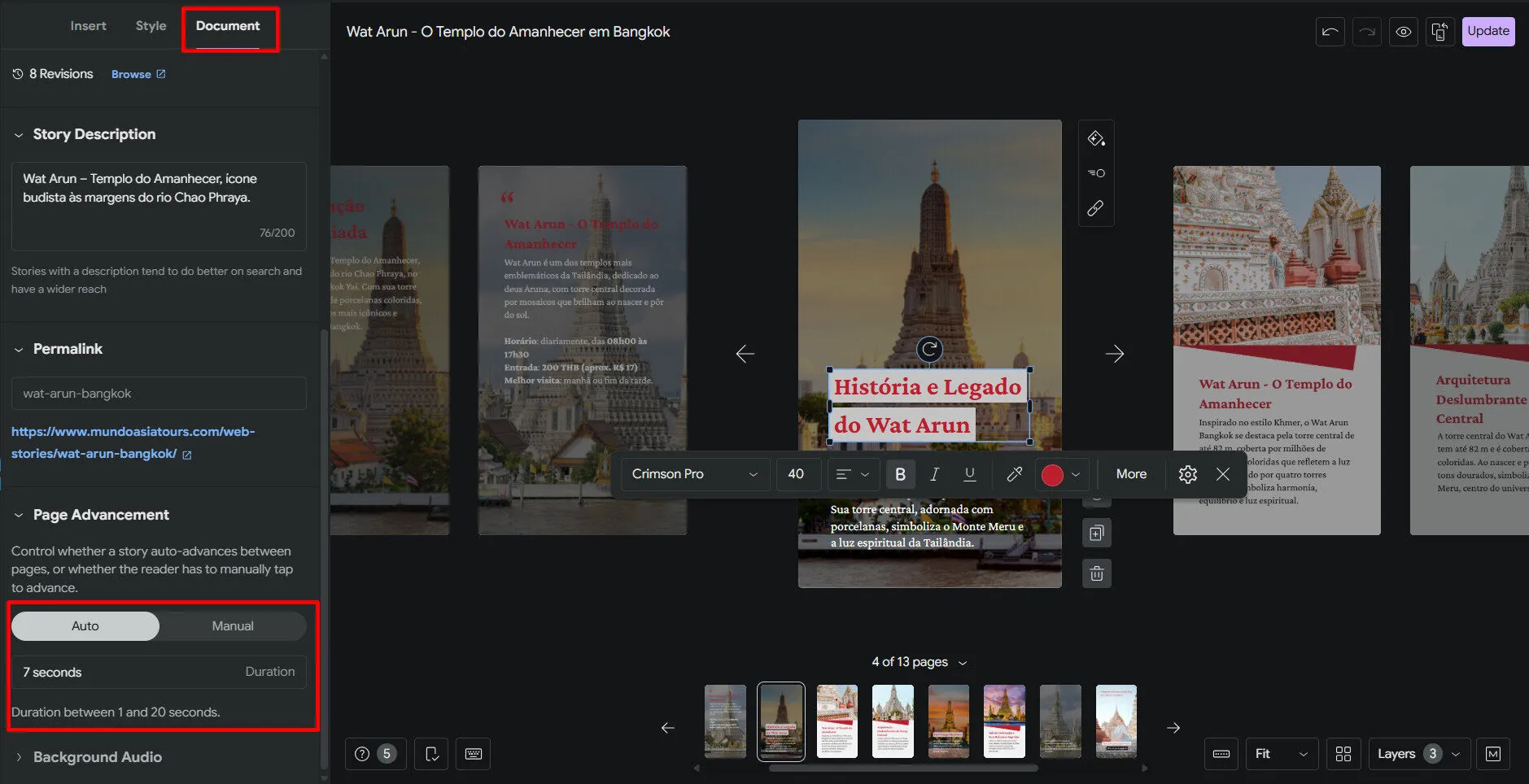Click the undo arrow icon
The image size is (1529, 784).
(x=1330, y=32)
